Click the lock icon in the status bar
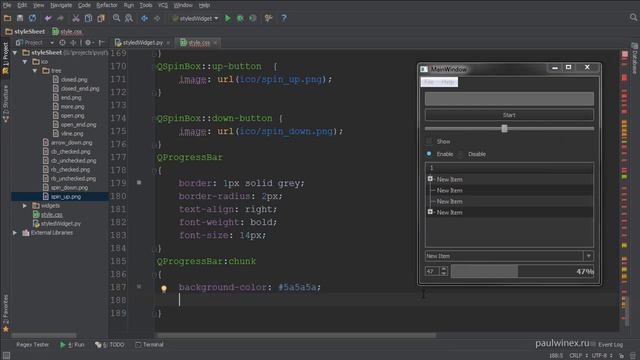The height and width of the screenshot is (360, 640). pos(621,356)
